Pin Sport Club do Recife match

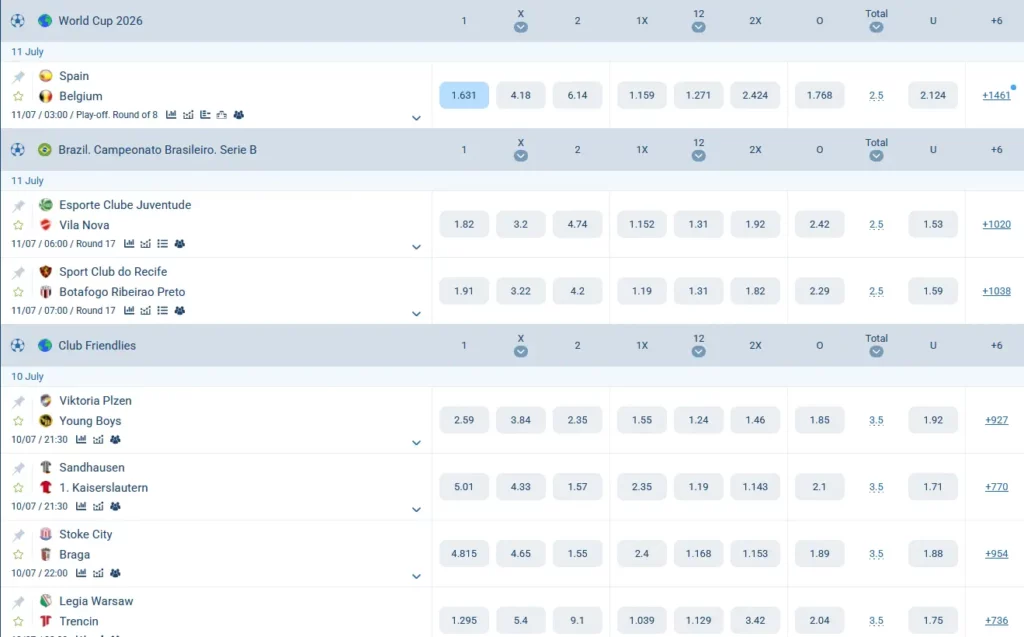pyautogui.click(x=18, y=272)
